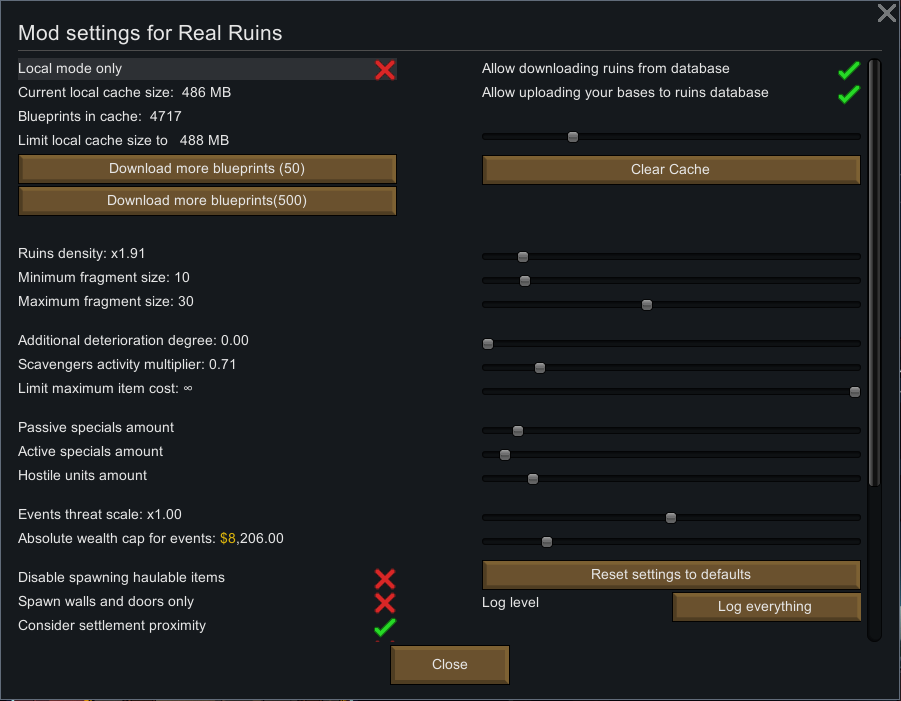Click the Maximum fragment size slider handle

coord(647,305)
